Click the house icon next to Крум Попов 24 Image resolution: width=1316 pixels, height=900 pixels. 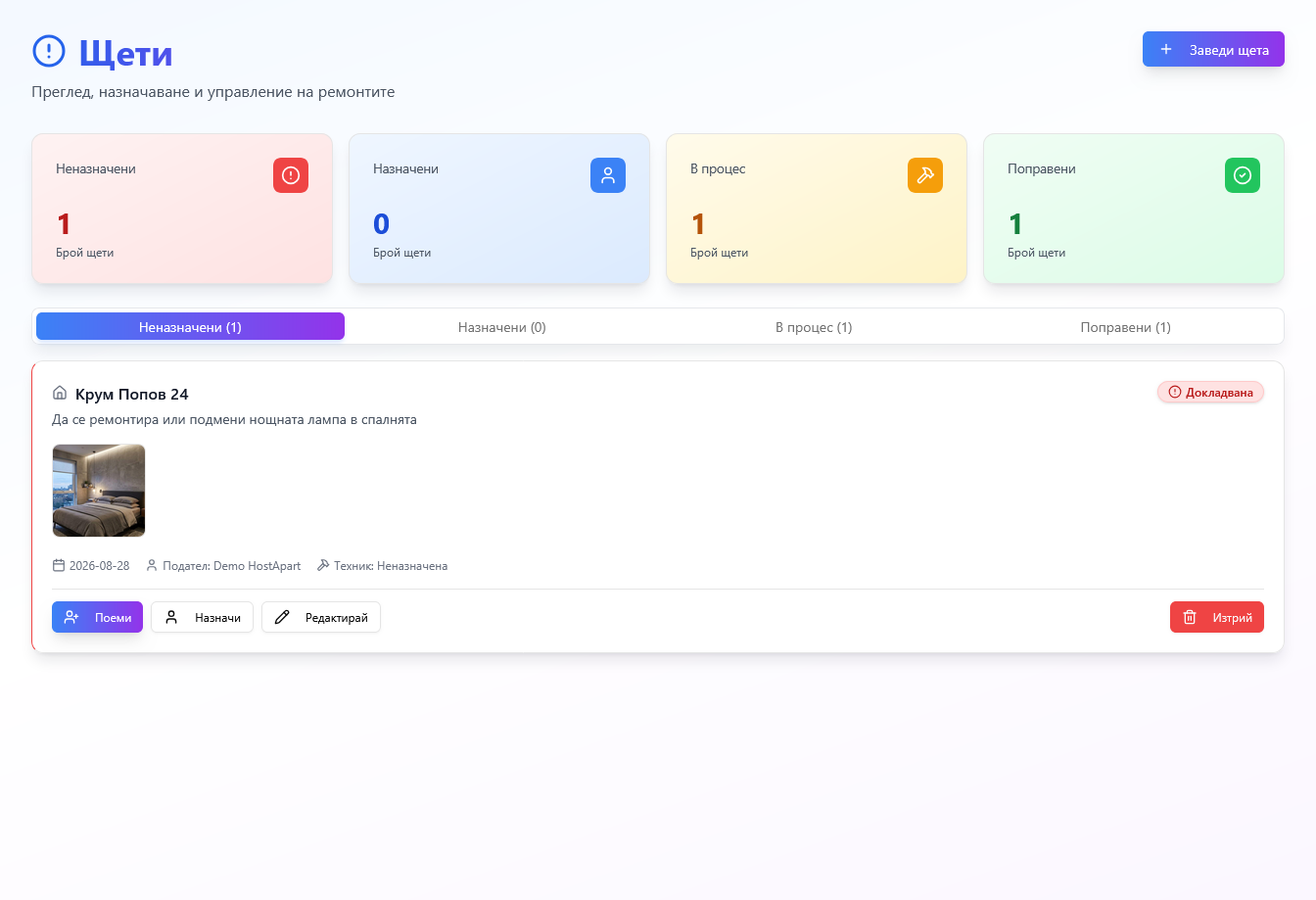tap(60, 394)
